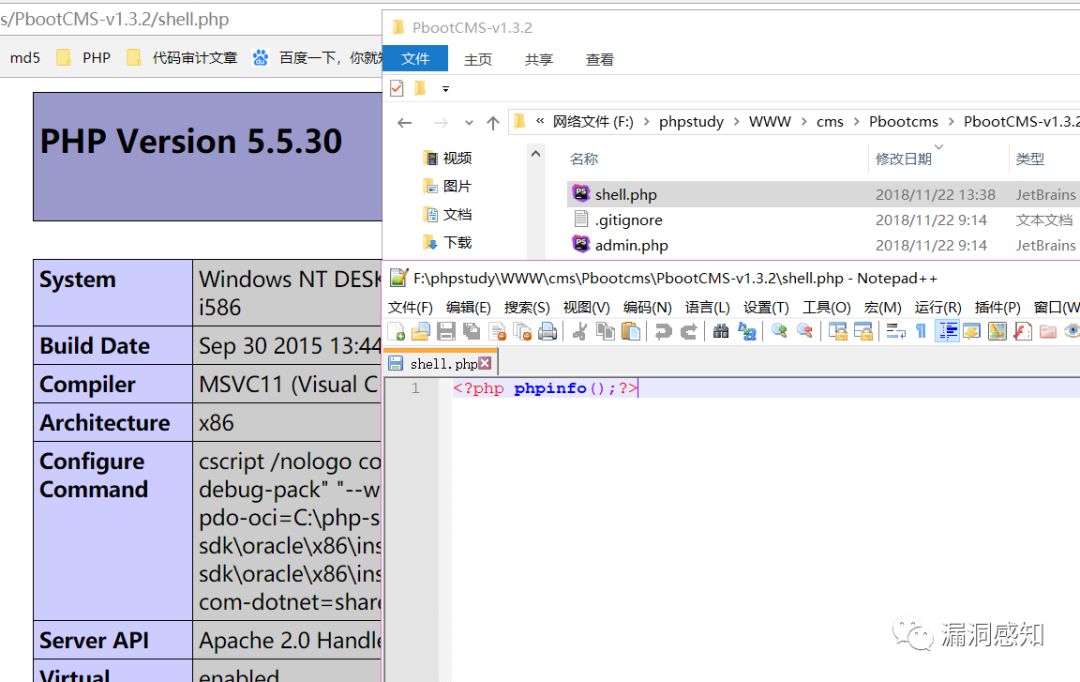Click the Close All icon in Notepad++ toolbar
This screenshot has width=1080, height=682.
(x=523, y=332)
